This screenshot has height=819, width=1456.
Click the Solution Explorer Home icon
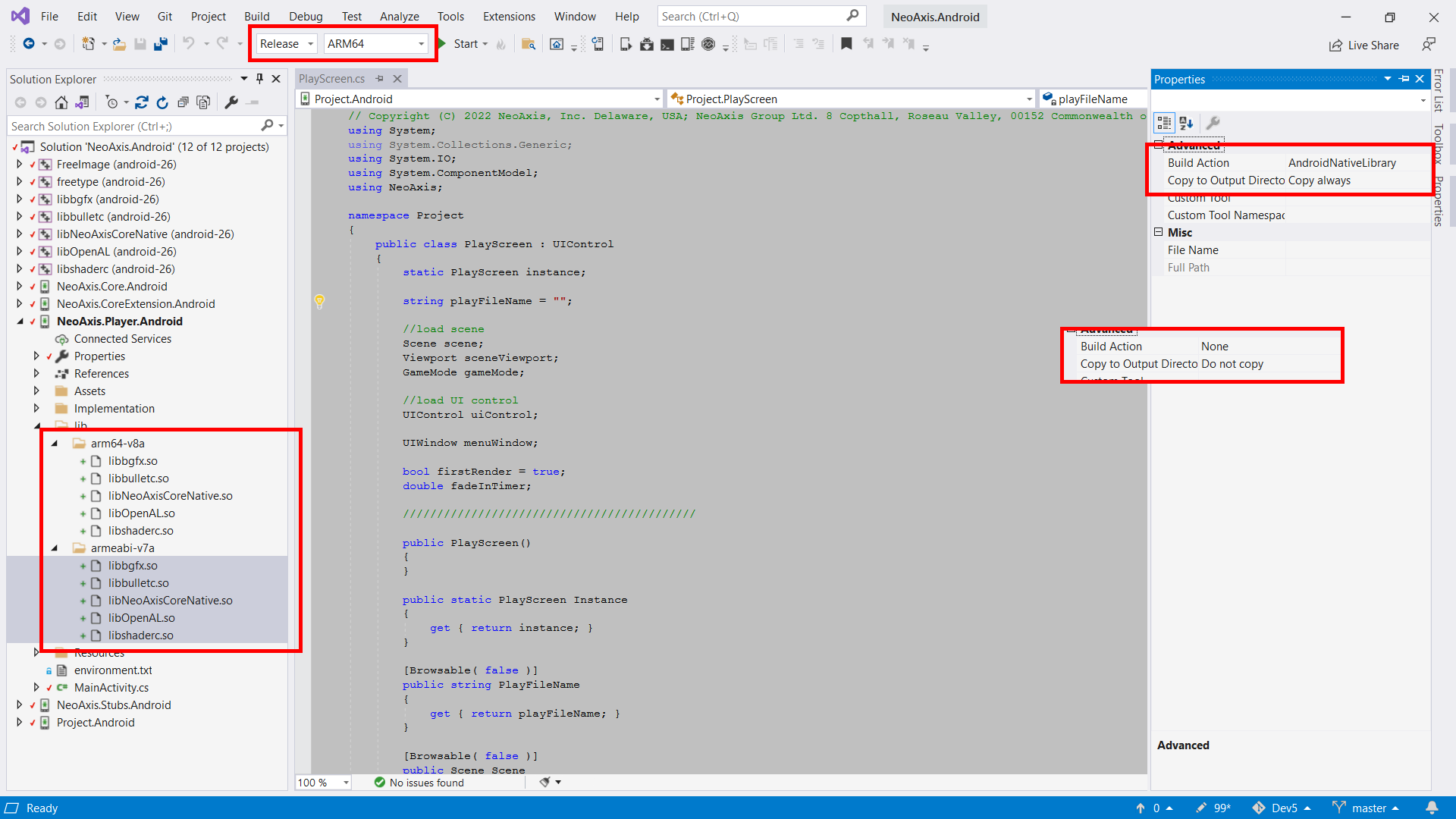(61, 102)
